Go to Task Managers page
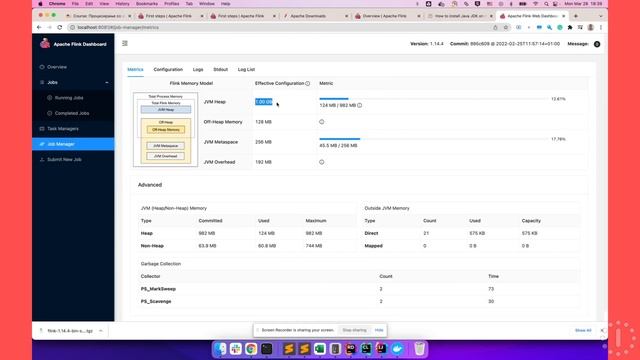 point(62,129)
